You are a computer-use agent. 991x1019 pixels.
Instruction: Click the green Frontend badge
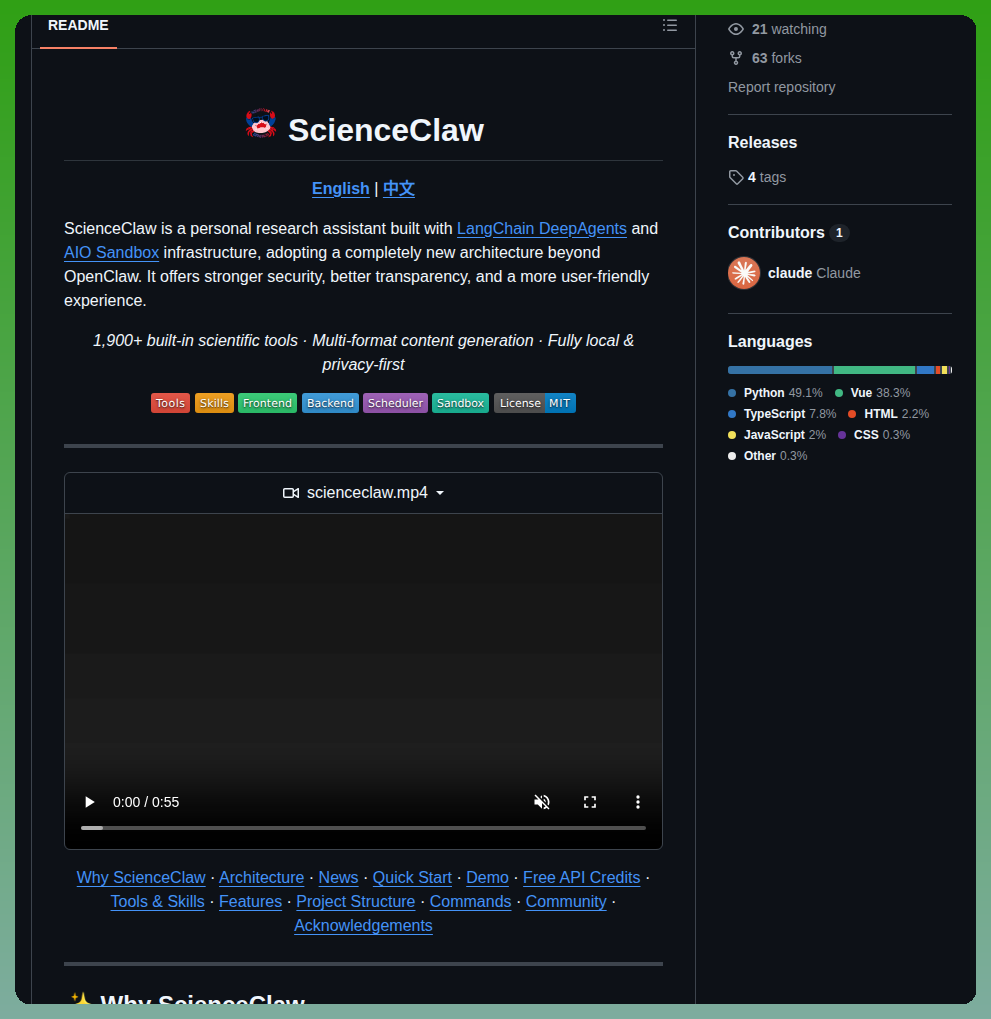pos(267,403)
